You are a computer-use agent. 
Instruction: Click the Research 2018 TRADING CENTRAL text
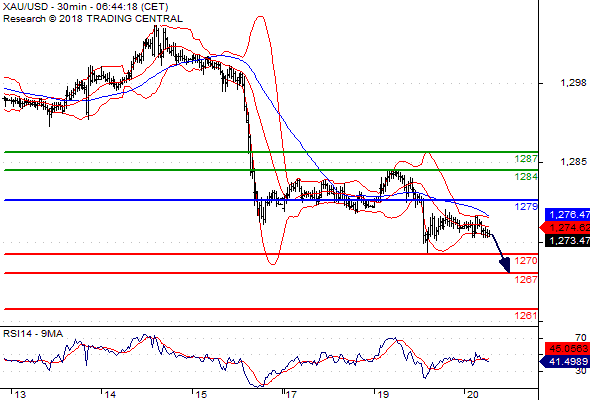point(93,19)
